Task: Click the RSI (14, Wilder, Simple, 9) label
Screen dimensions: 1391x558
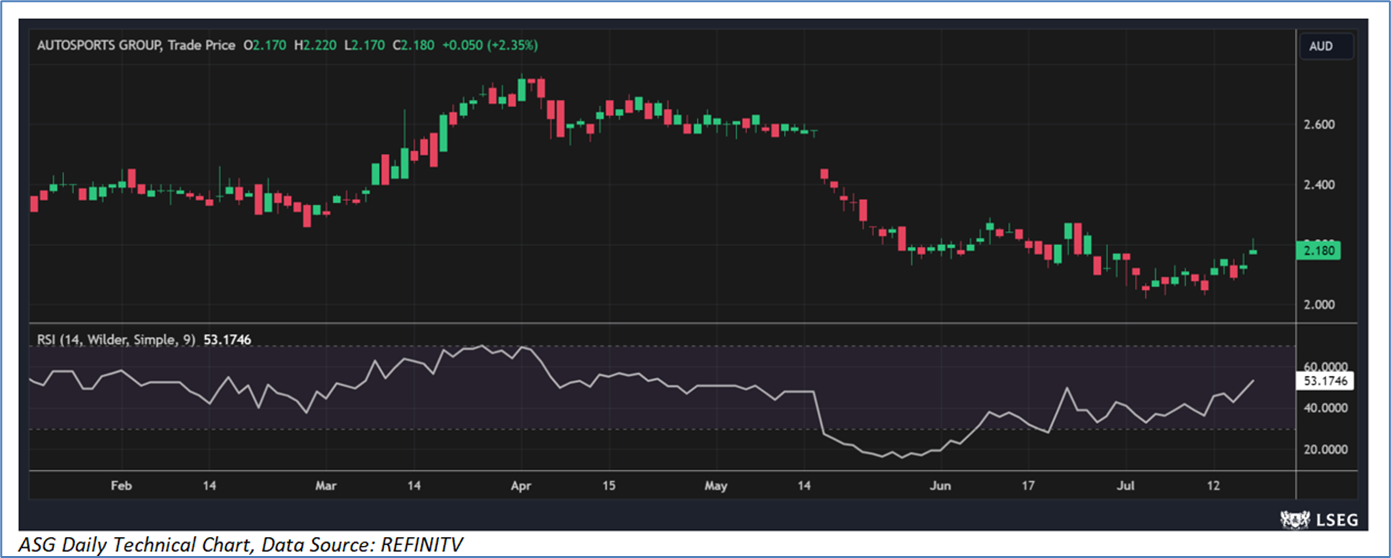Action: tap(115, 340)
